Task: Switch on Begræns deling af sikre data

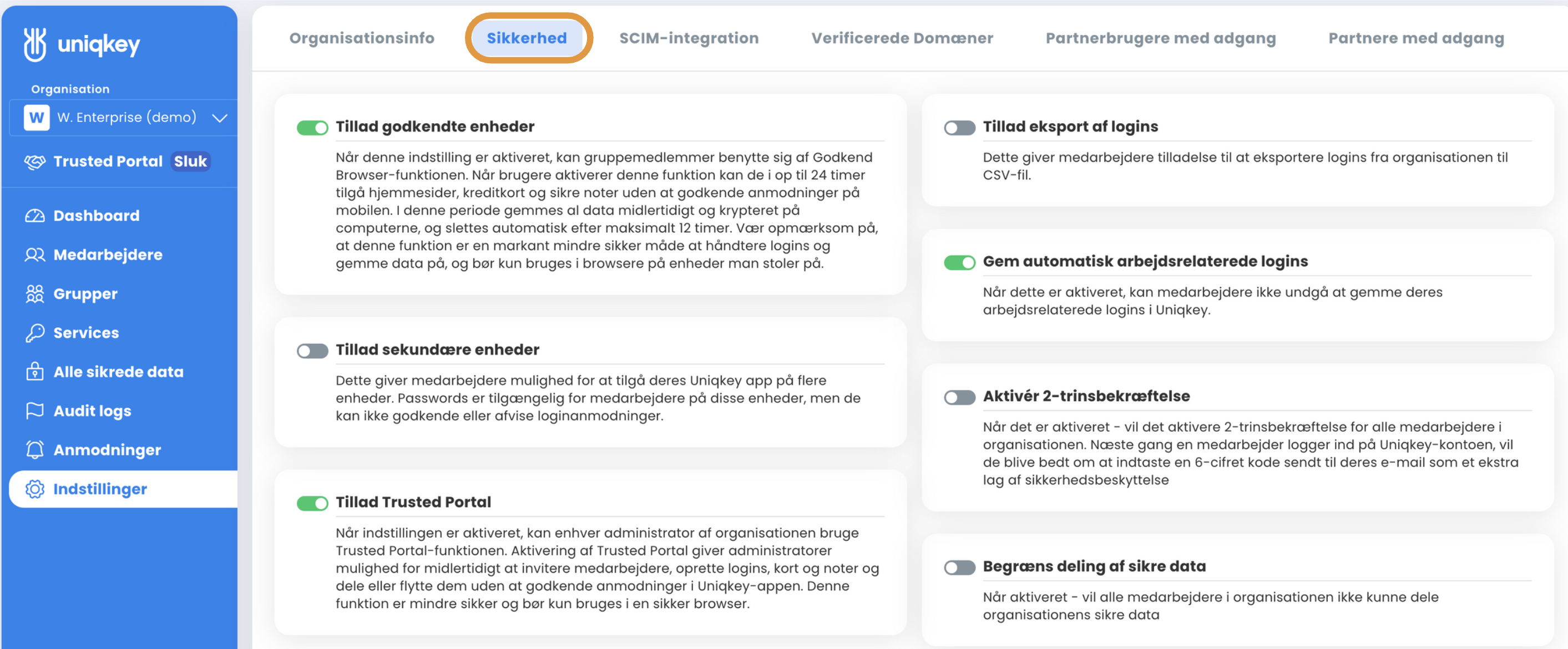Action: click(959, 567)
